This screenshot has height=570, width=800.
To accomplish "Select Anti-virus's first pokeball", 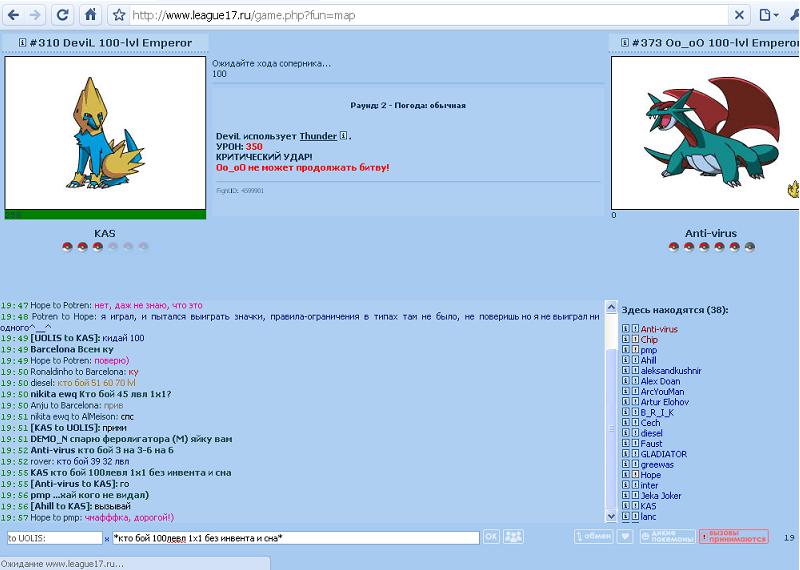I will click(x=673, y=247).
